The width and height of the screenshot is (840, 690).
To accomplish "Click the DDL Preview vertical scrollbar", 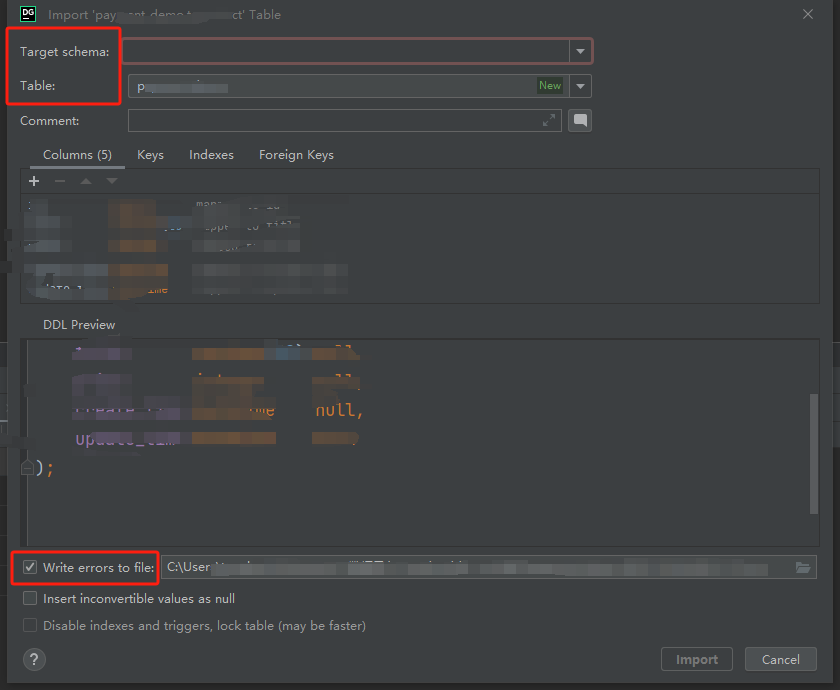I will [814, 454].
